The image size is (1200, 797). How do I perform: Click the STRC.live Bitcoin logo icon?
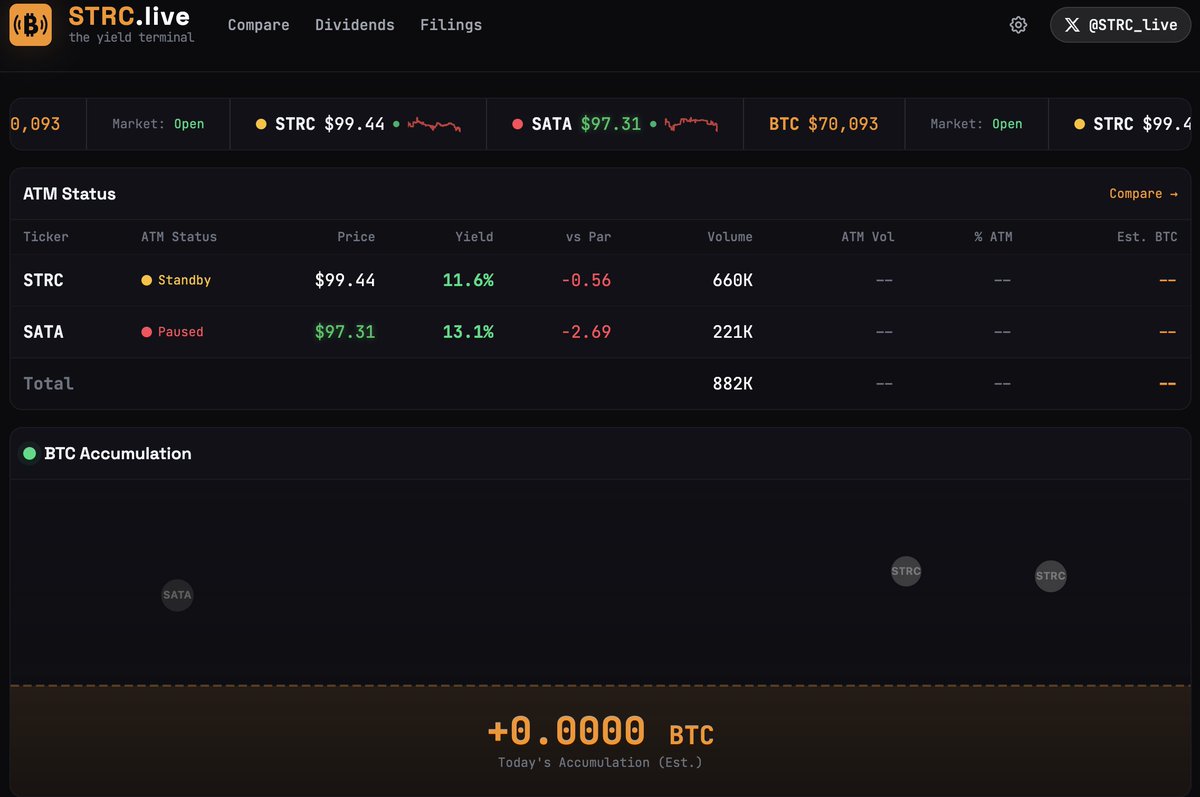[x=30, y=24]
